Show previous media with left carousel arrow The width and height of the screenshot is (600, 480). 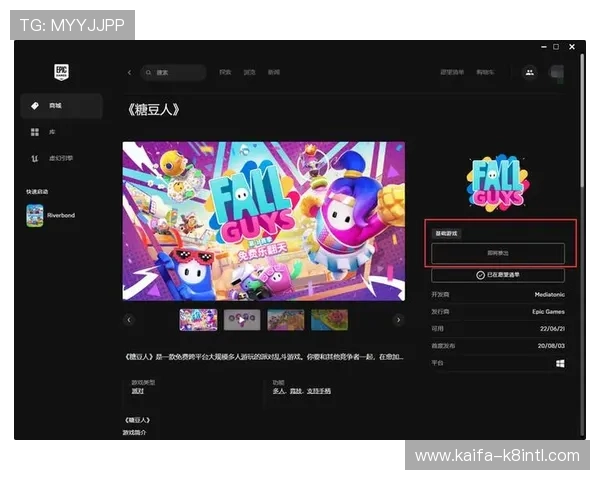(x=129, y=320)
